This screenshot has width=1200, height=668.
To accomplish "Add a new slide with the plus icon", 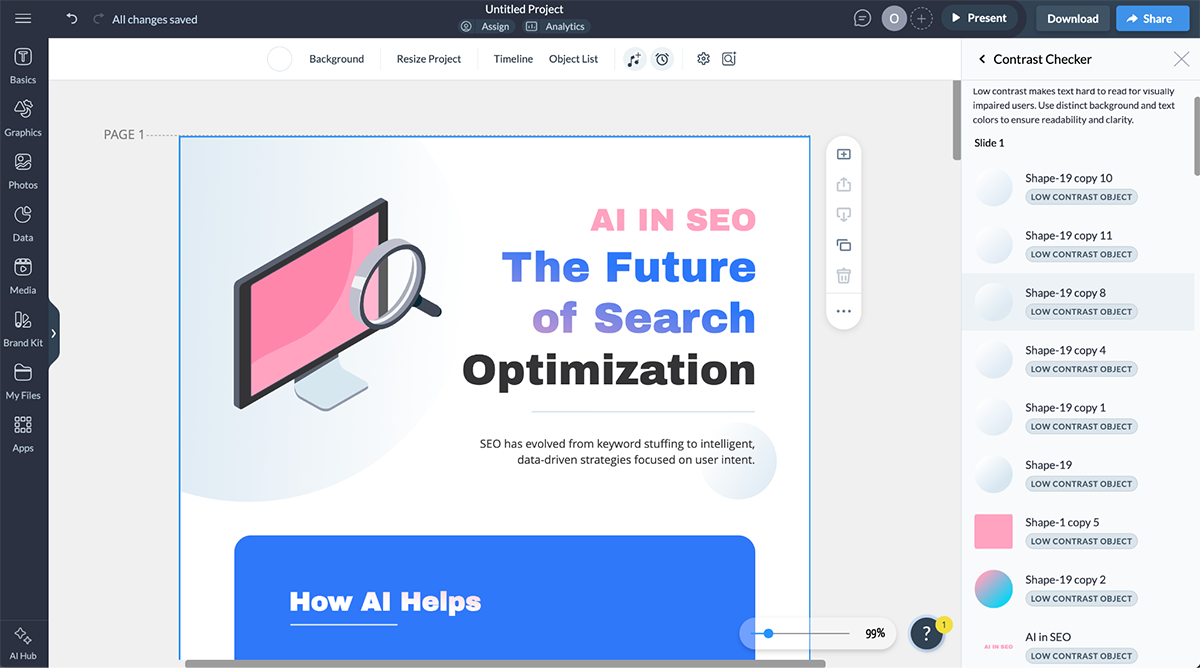I will pos(843,153).
